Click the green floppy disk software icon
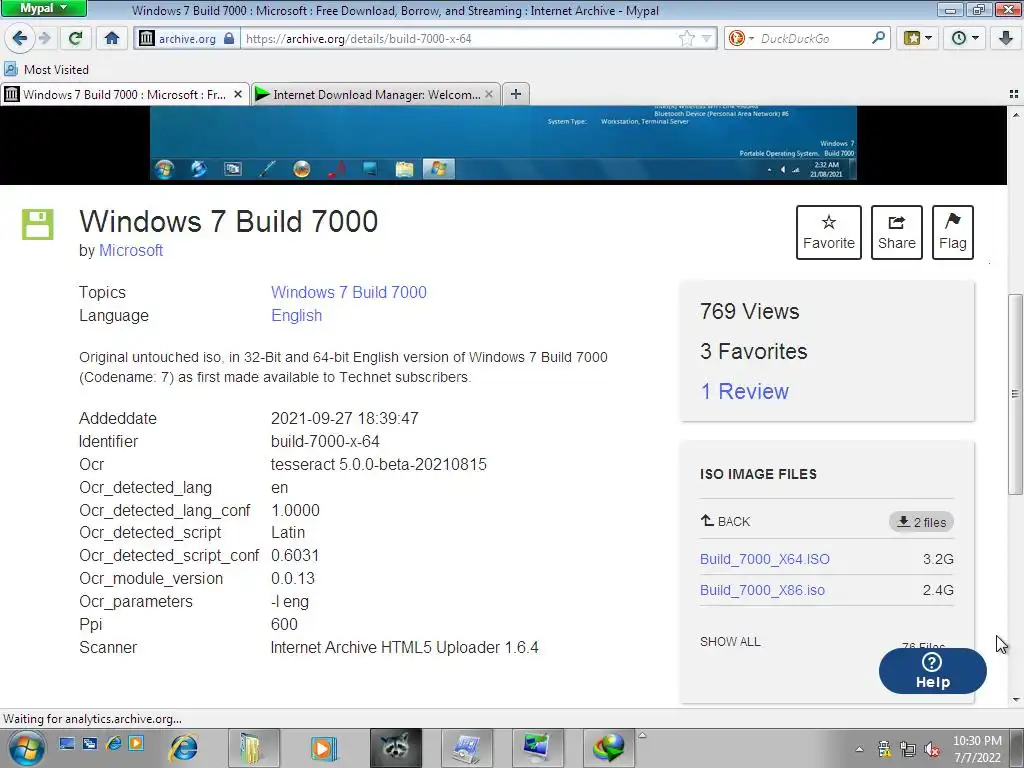The image size is (1024, 768). point(38,224)
